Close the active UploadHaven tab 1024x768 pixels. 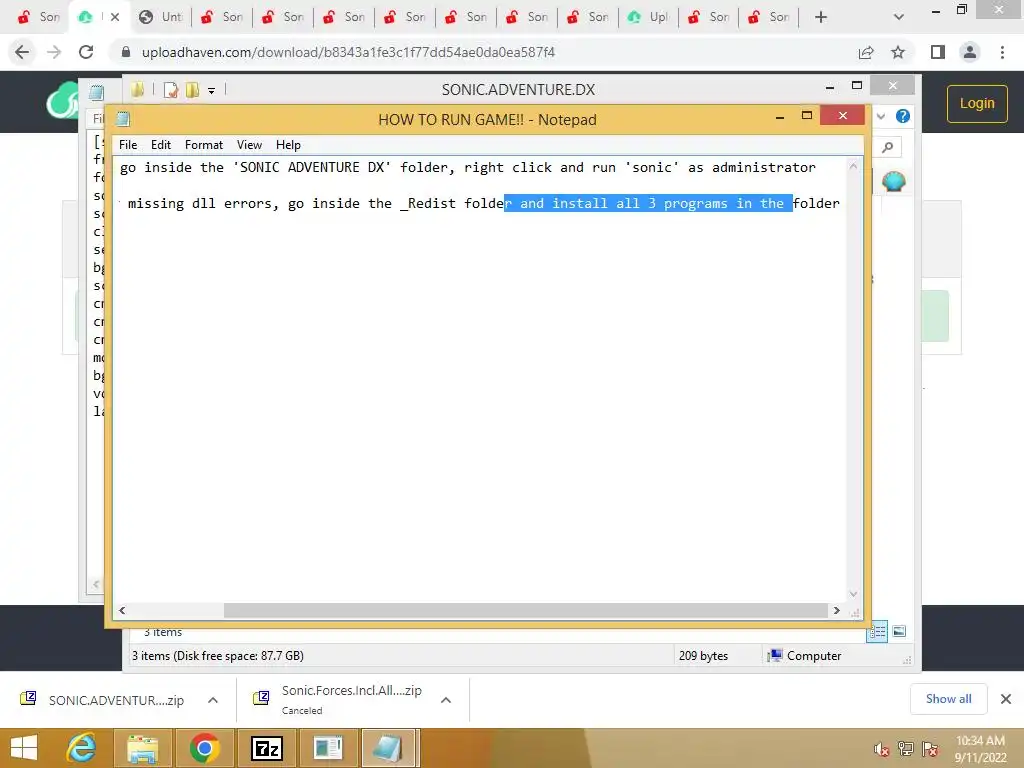(x=115, y=17)
